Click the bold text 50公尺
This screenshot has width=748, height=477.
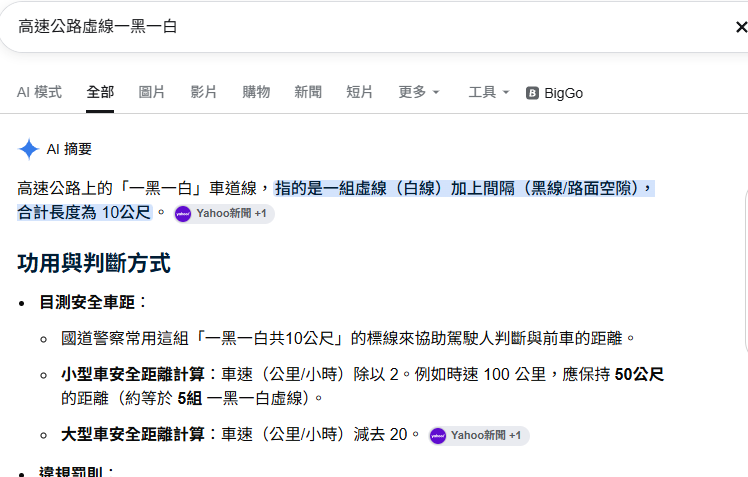pos(639,374)
